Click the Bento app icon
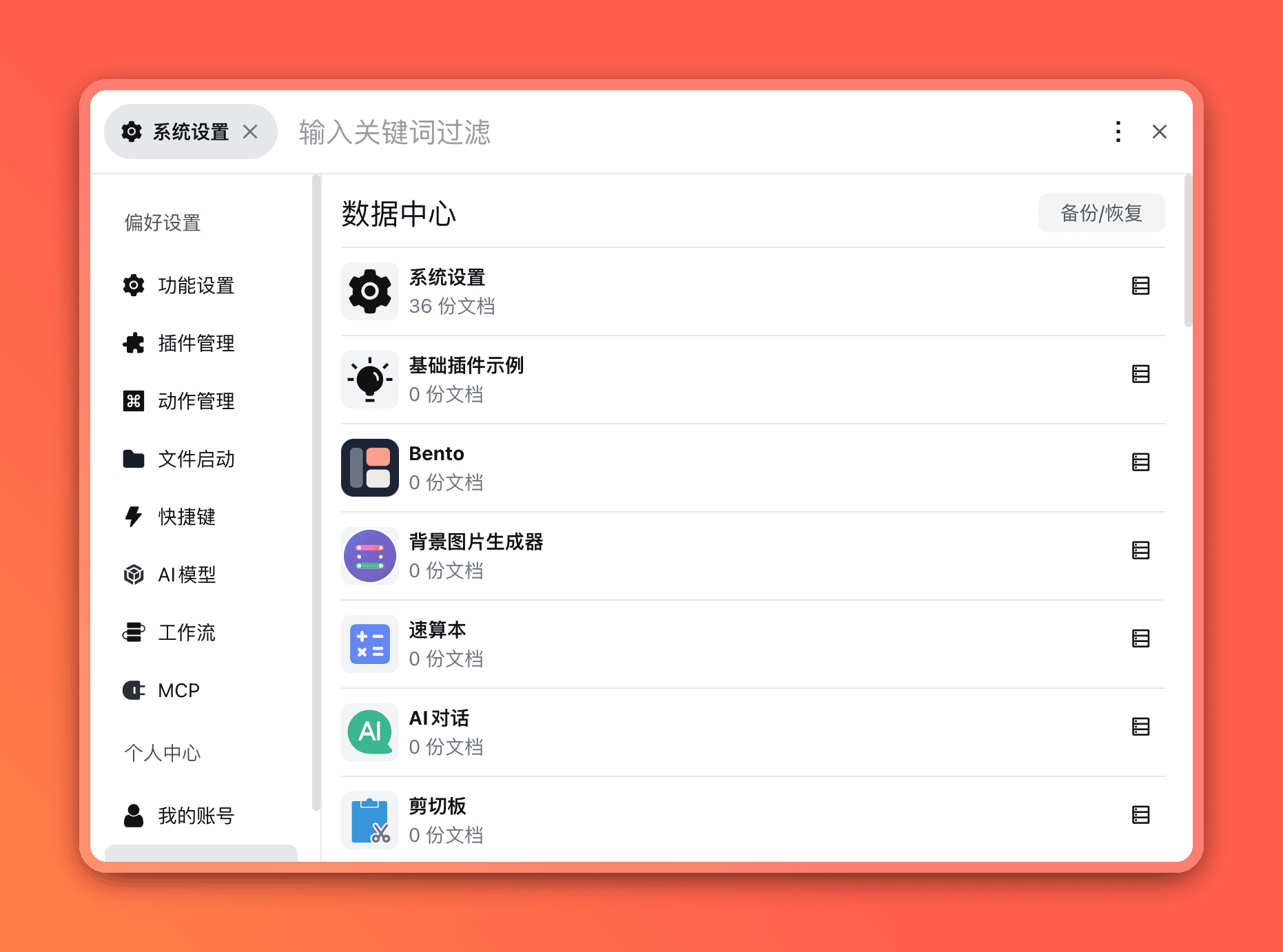Viewport: 1283px width, 952px height. coord(370,468)
